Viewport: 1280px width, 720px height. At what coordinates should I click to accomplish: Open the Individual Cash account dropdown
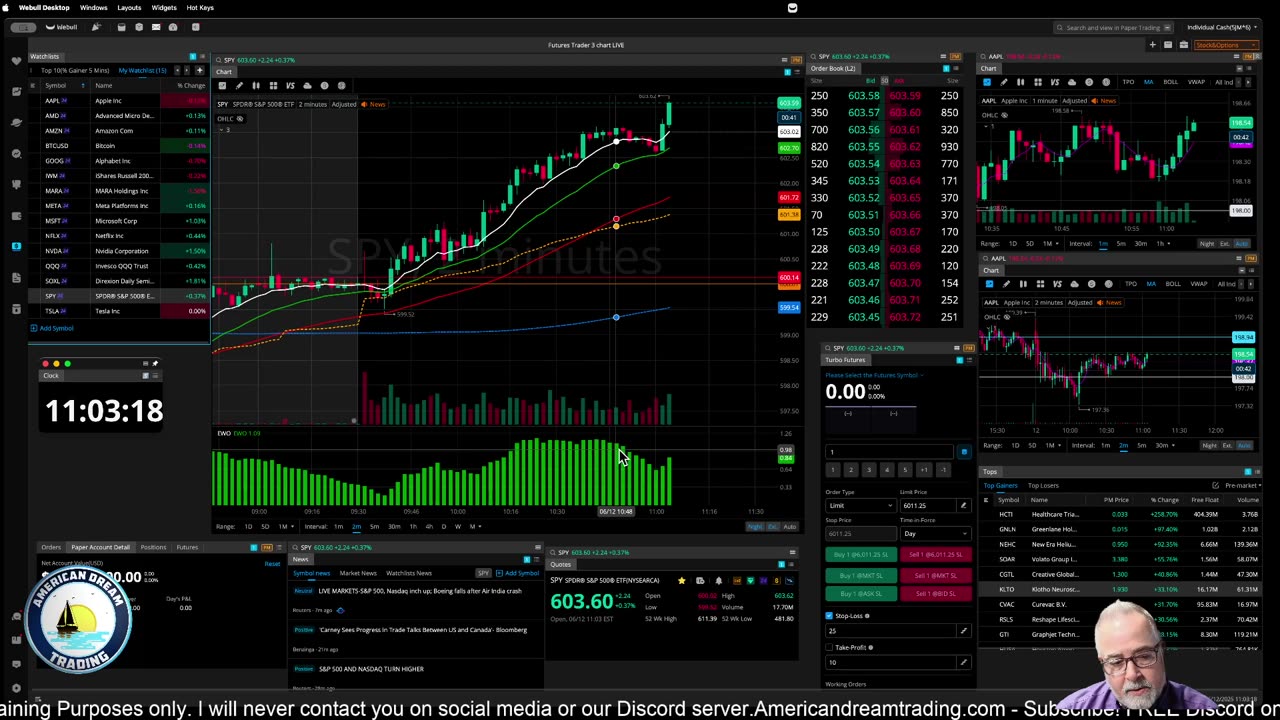1221,27
